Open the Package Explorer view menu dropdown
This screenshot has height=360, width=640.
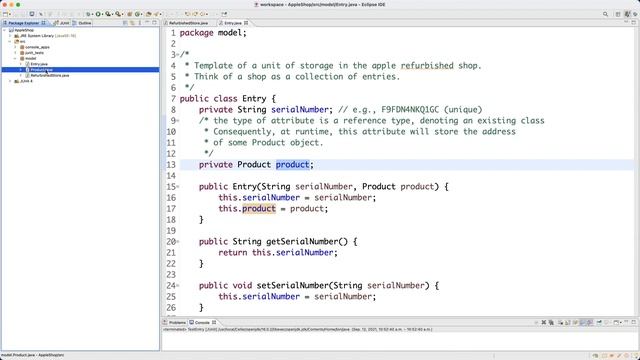140,23
